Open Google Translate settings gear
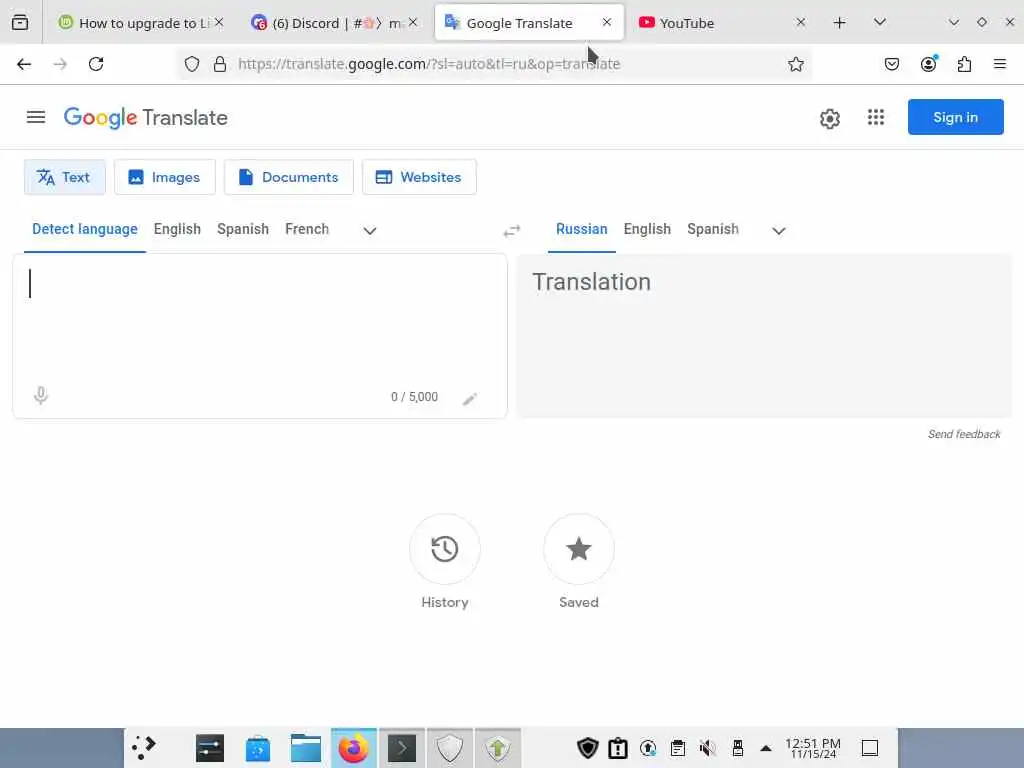Image resolution: width=1024 pixels, height=768 pixels. point(829,118)
